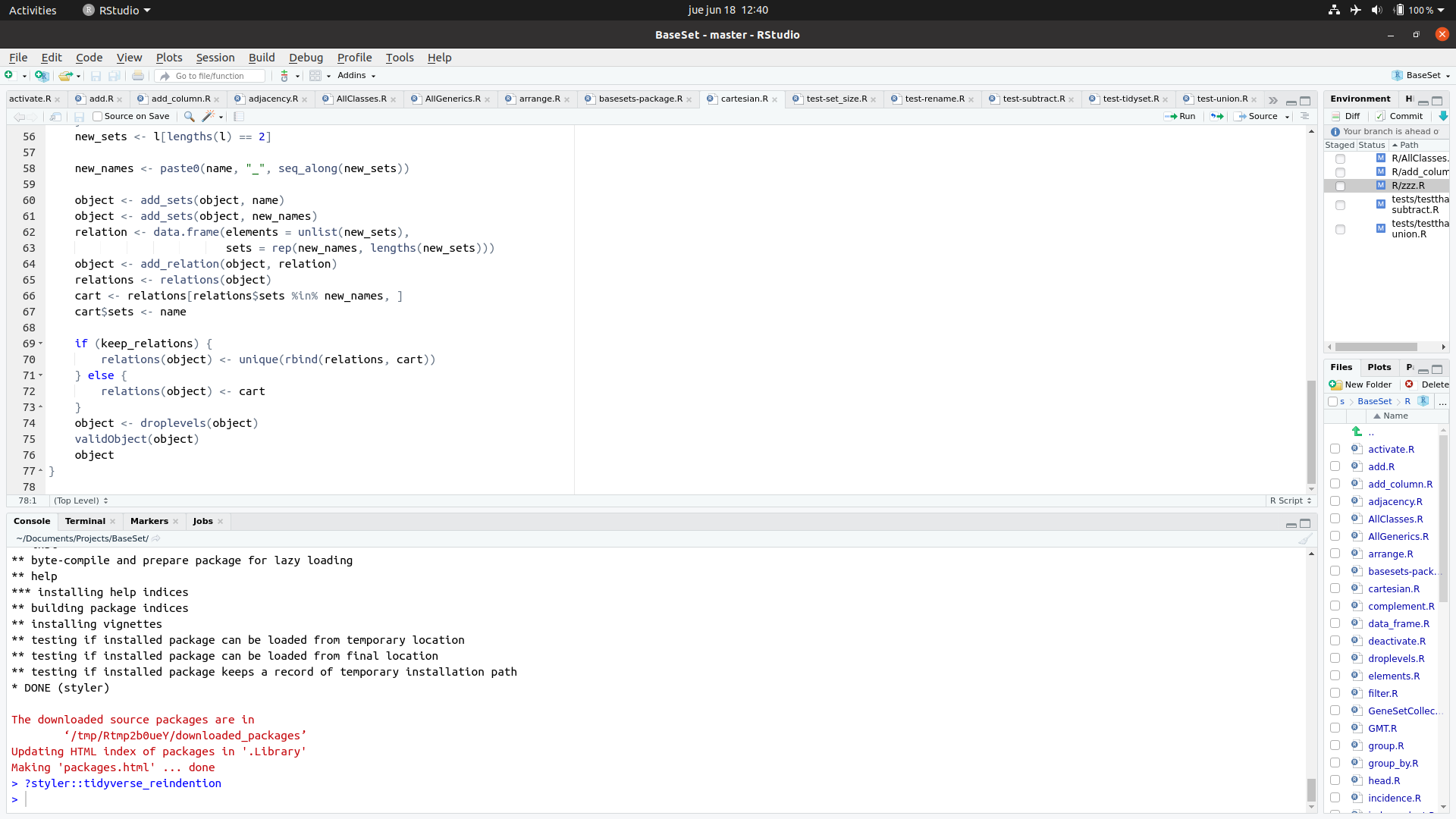Click the Git pull down-arrow icon
The image size is (1456, 819).
[1442, 116]
